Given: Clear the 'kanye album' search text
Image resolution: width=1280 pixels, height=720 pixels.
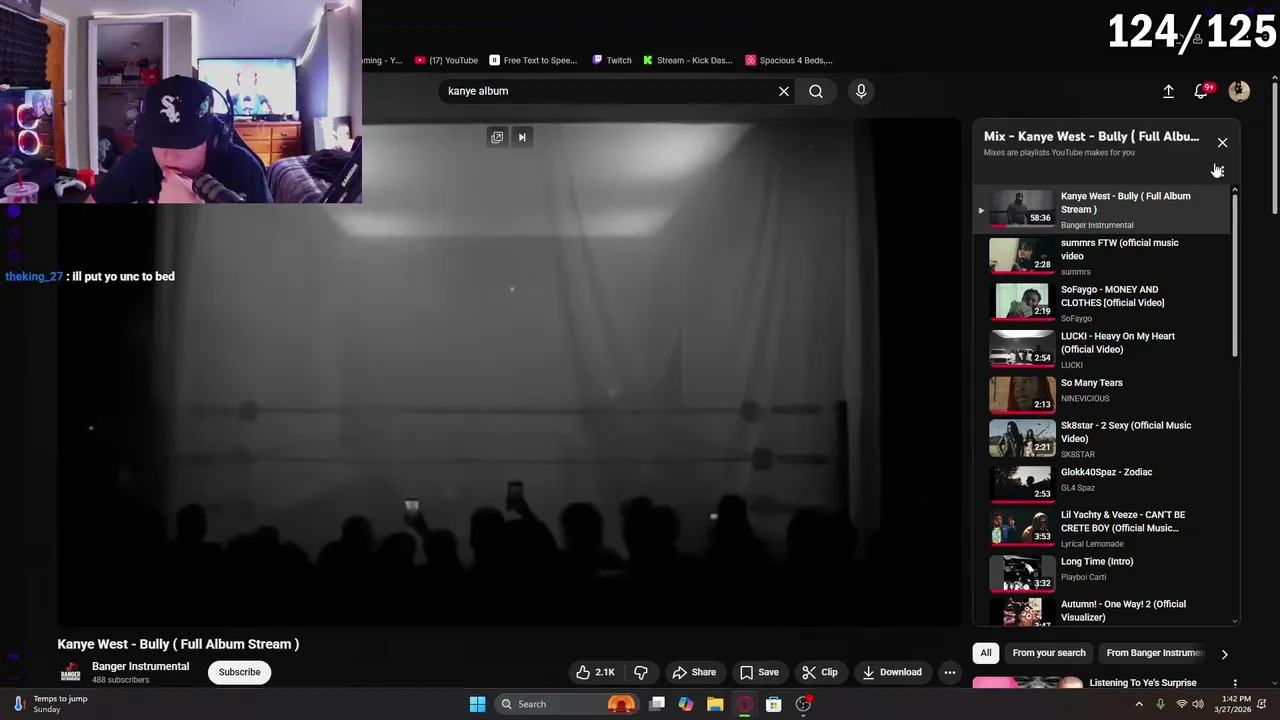Looking at the screenshot, I should [784, 91].
